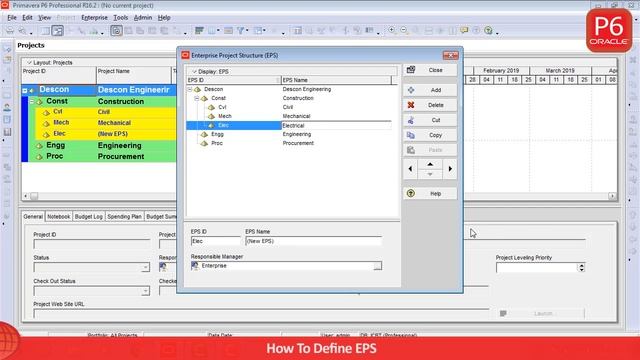This screenshot has height=360, width=640.
Task: Select Engg Engineering row in Projects table
Action: (x=99, y=145)
